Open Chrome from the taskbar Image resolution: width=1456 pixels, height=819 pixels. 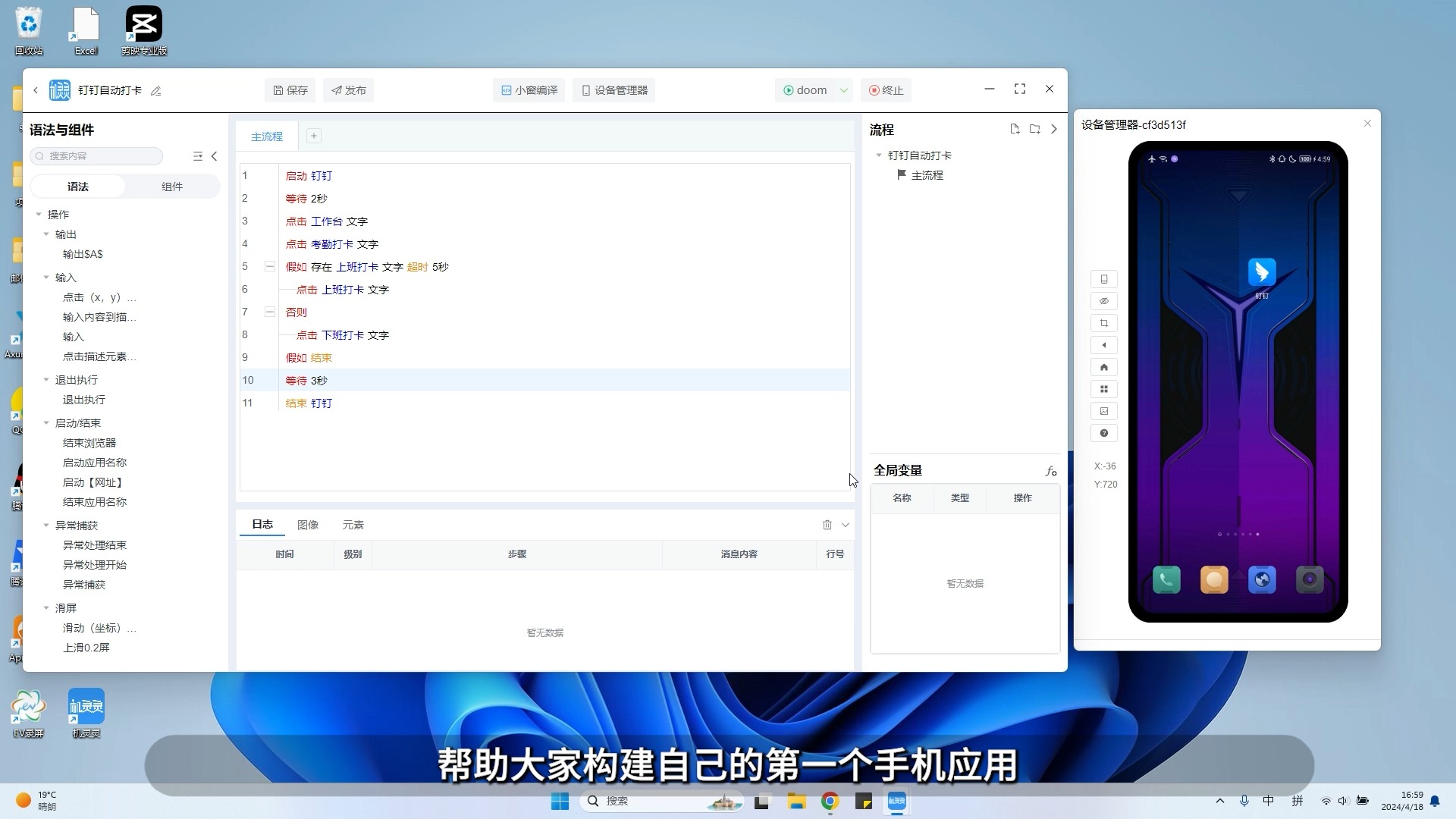tap(830, 801)
